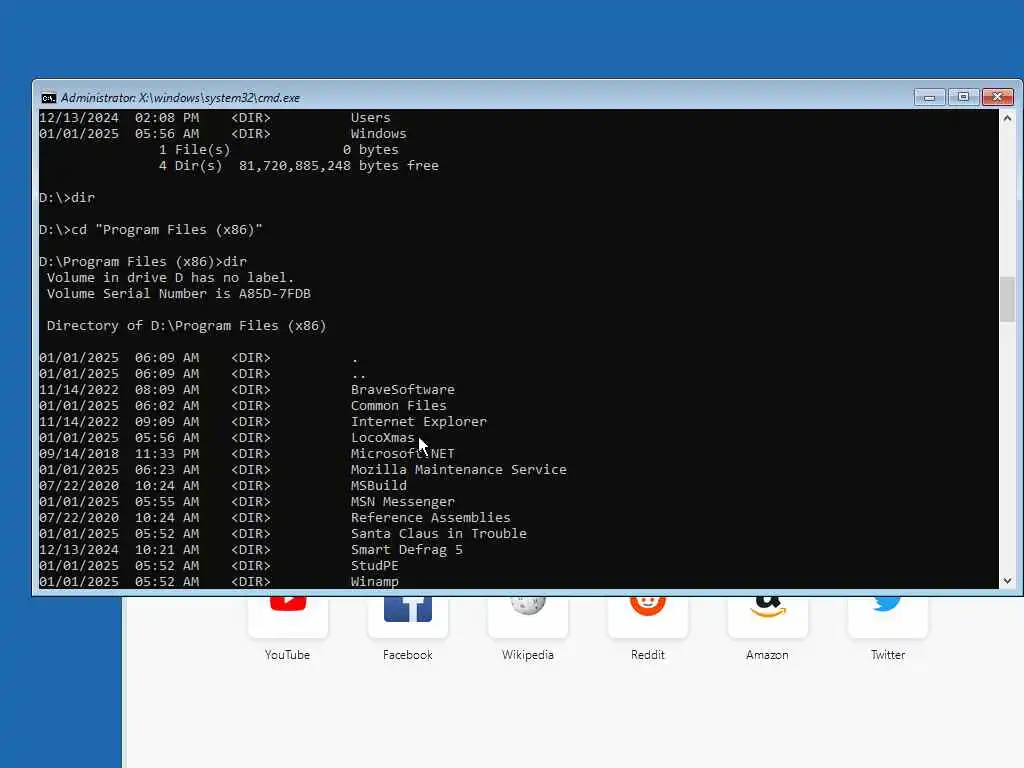Click the YouTube label text

click(287, 654)
